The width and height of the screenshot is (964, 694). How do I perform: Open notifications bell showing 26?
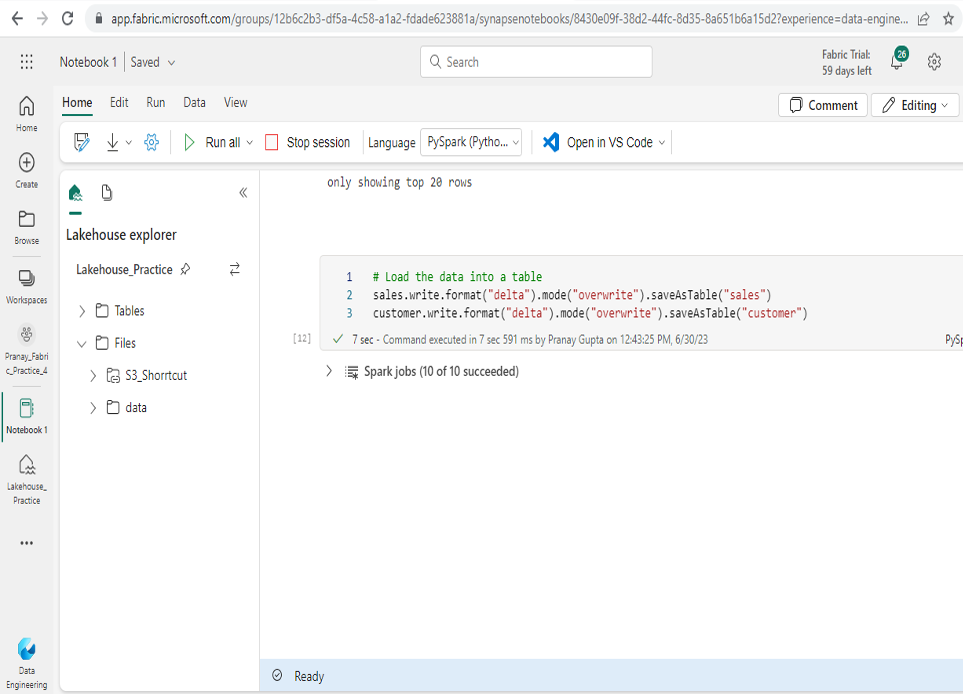coord(898,60)
